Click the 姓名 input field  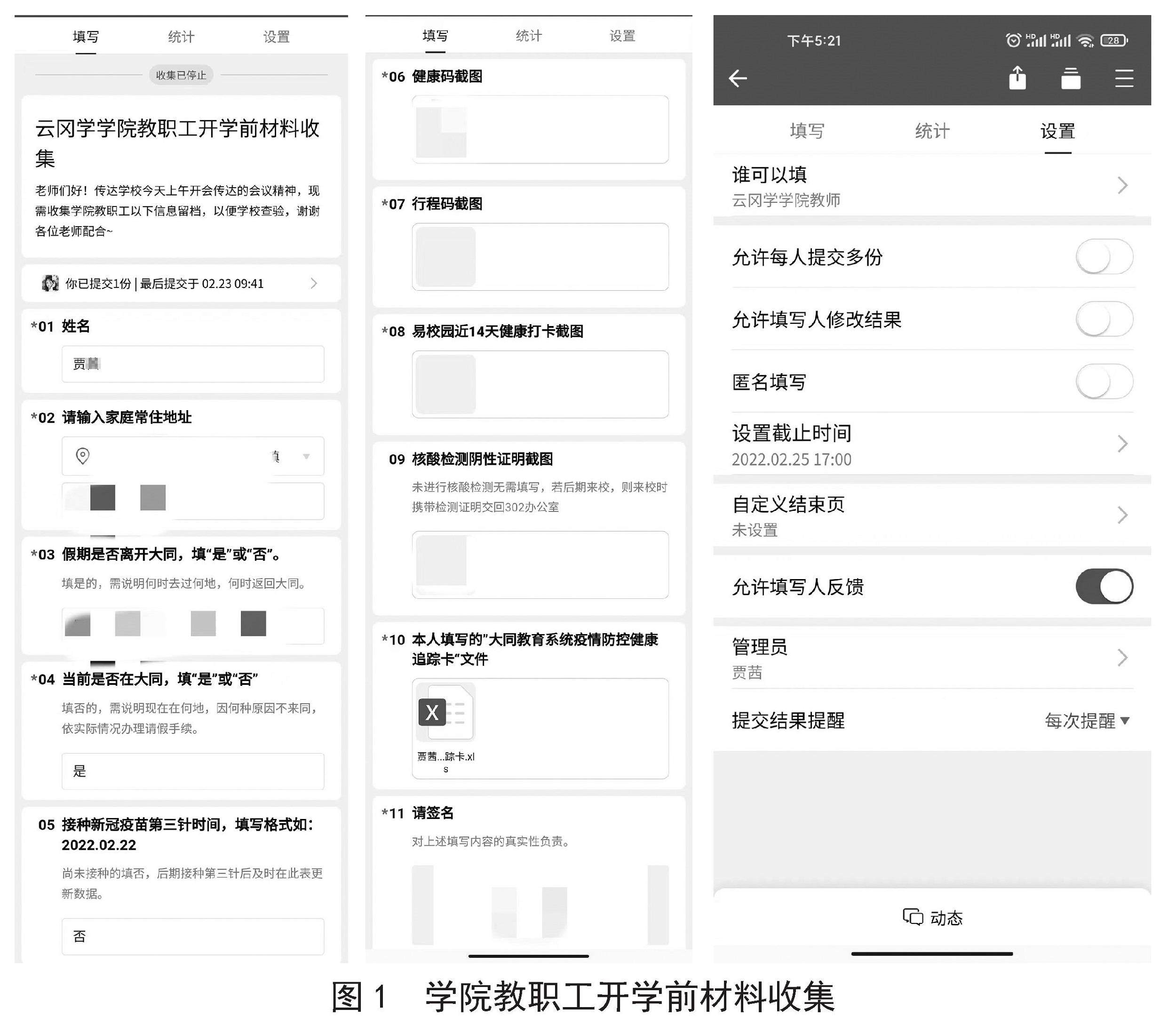click(193, 364)
